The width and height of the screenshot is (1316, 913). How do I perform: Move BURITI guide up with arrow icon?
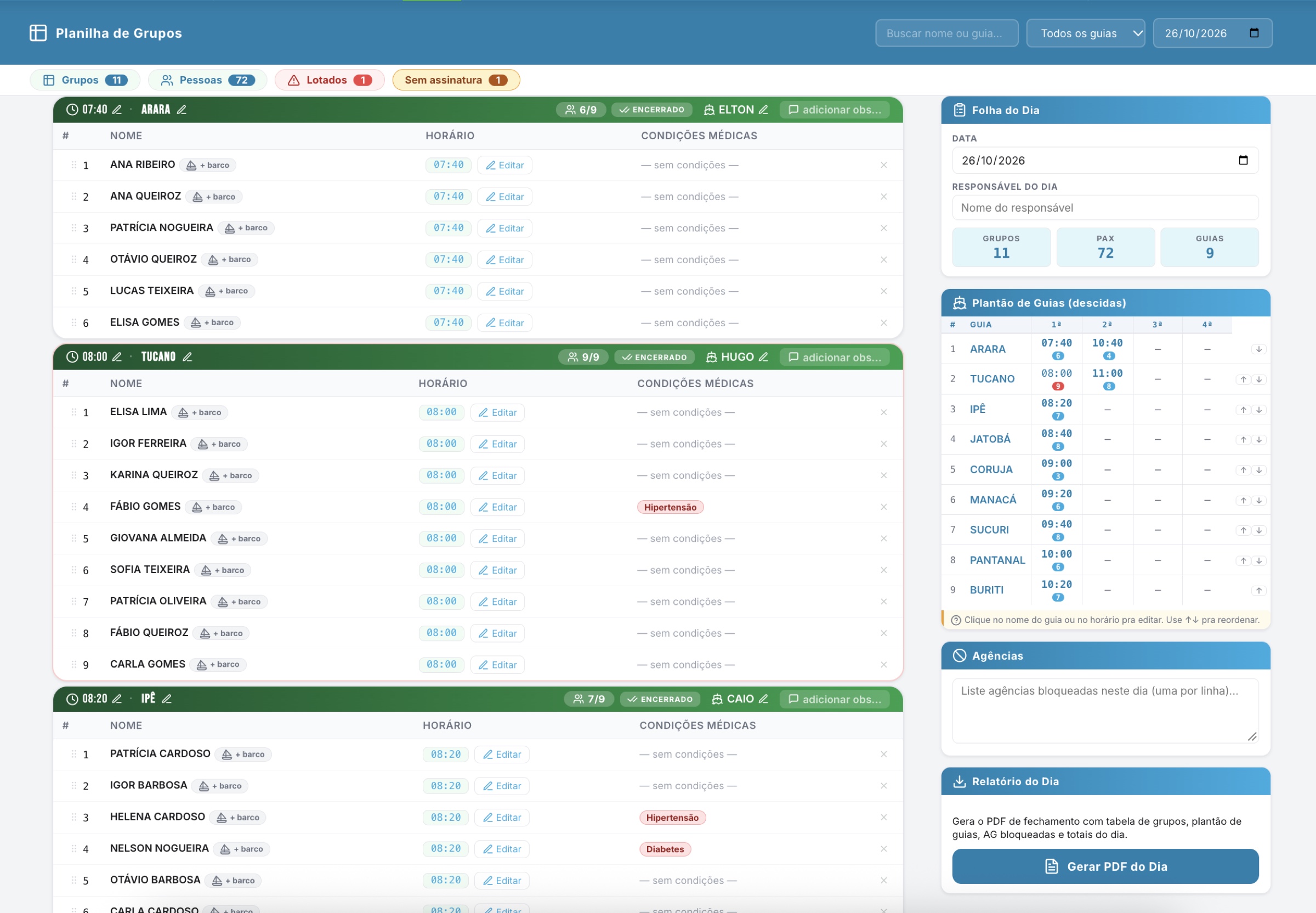1259,591
